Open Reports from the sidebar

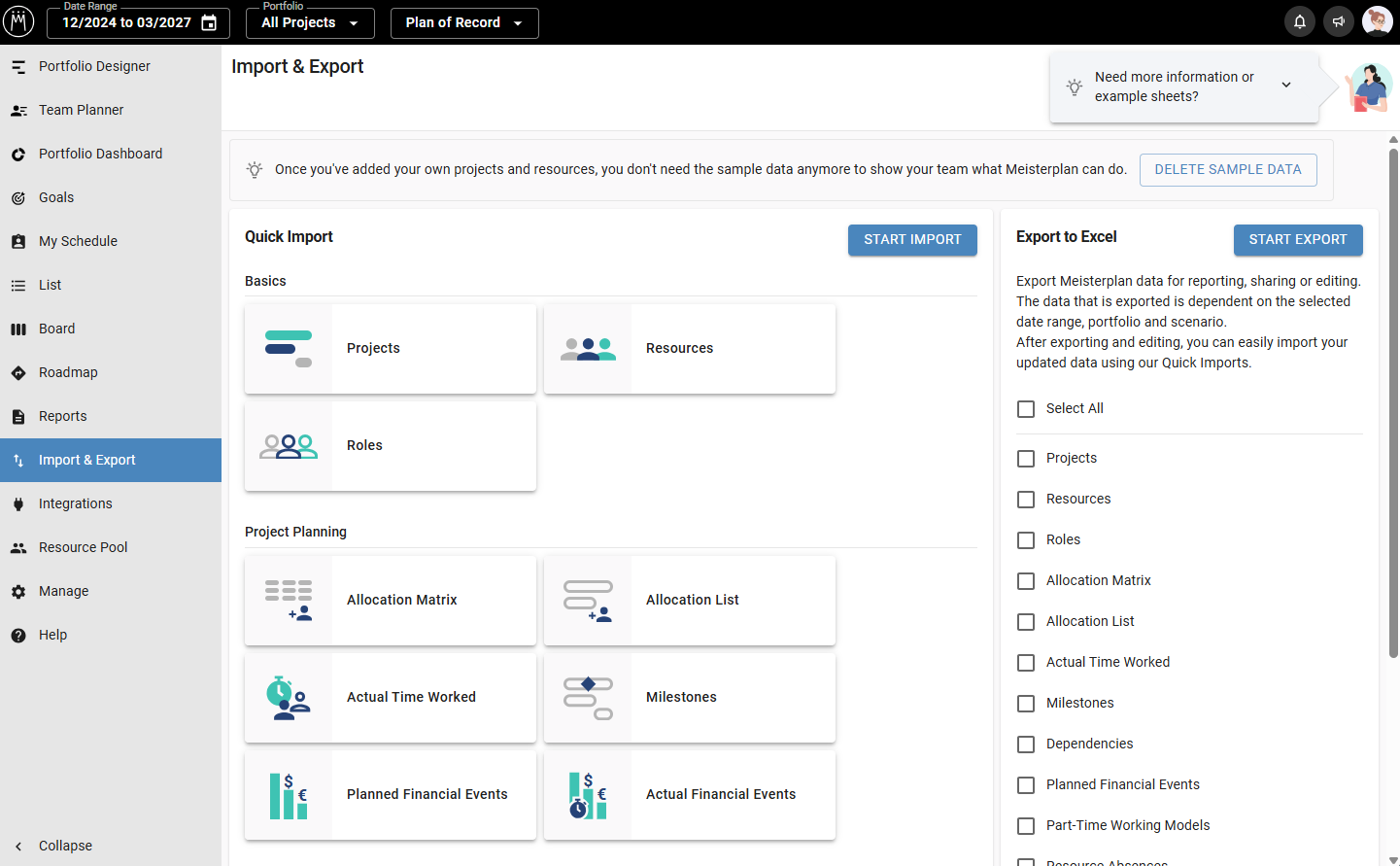(111, 416)
